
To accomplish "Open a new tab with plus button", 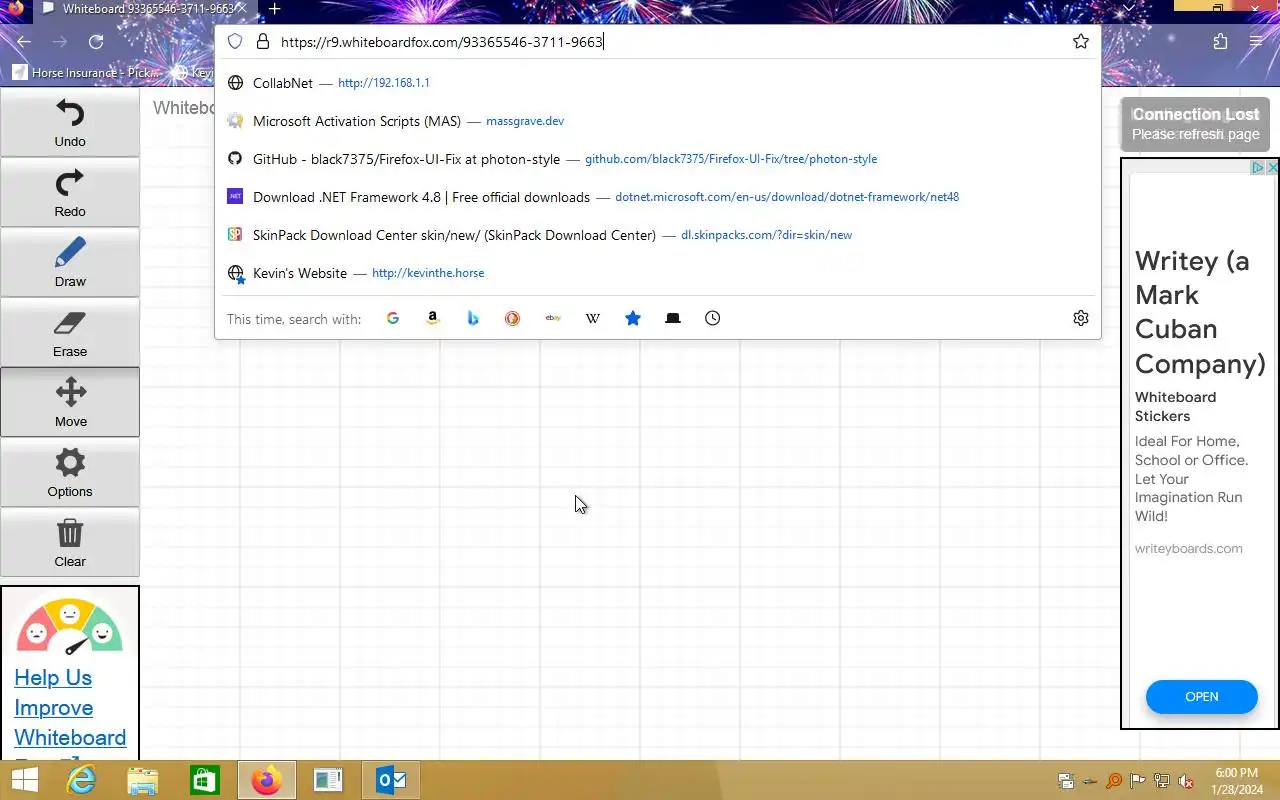I will click(x=274, y=9).
